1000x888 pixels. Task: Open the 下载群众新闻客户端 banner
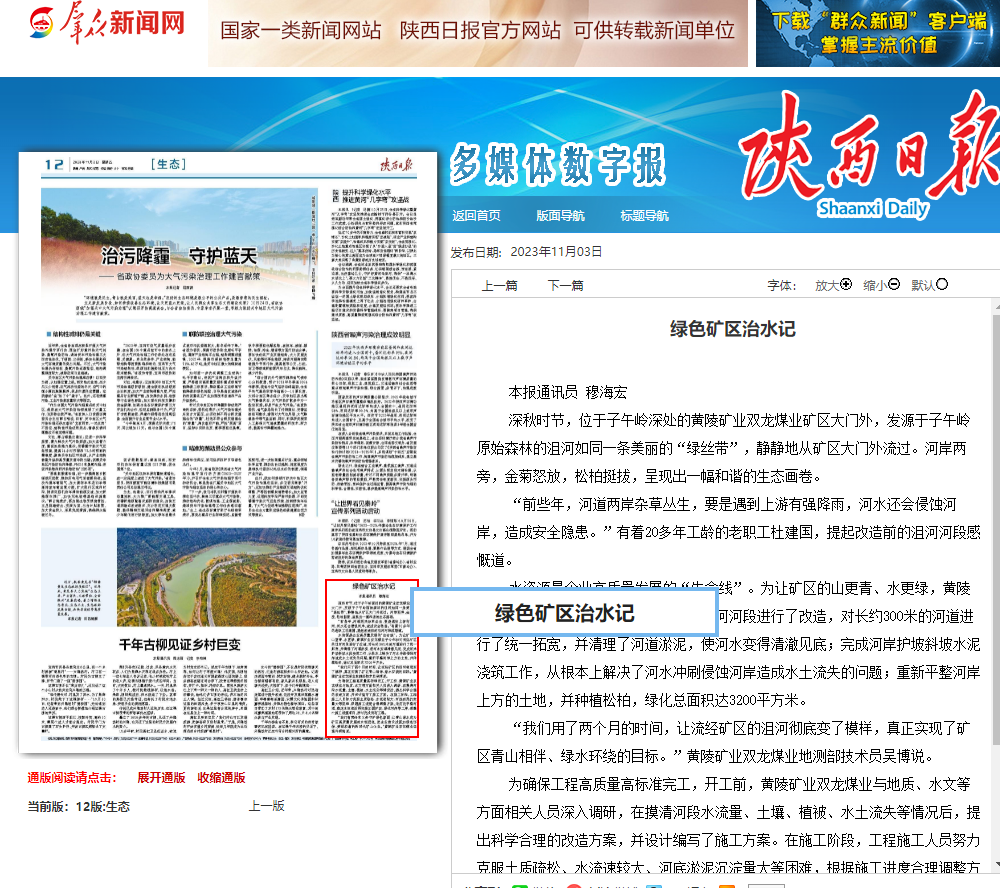877,33
